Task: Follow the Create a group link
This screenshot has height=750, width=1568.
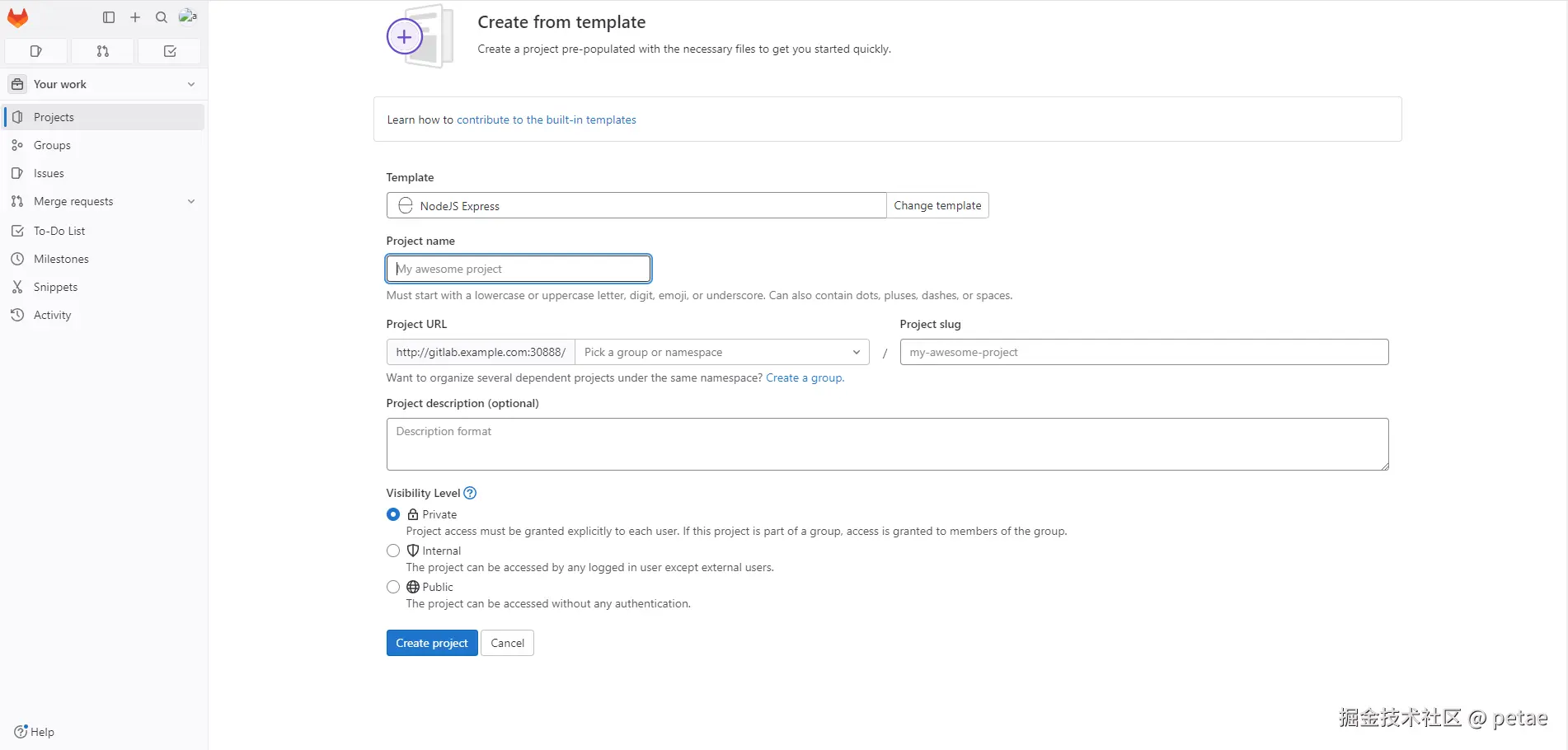Action: click(804, 377)
